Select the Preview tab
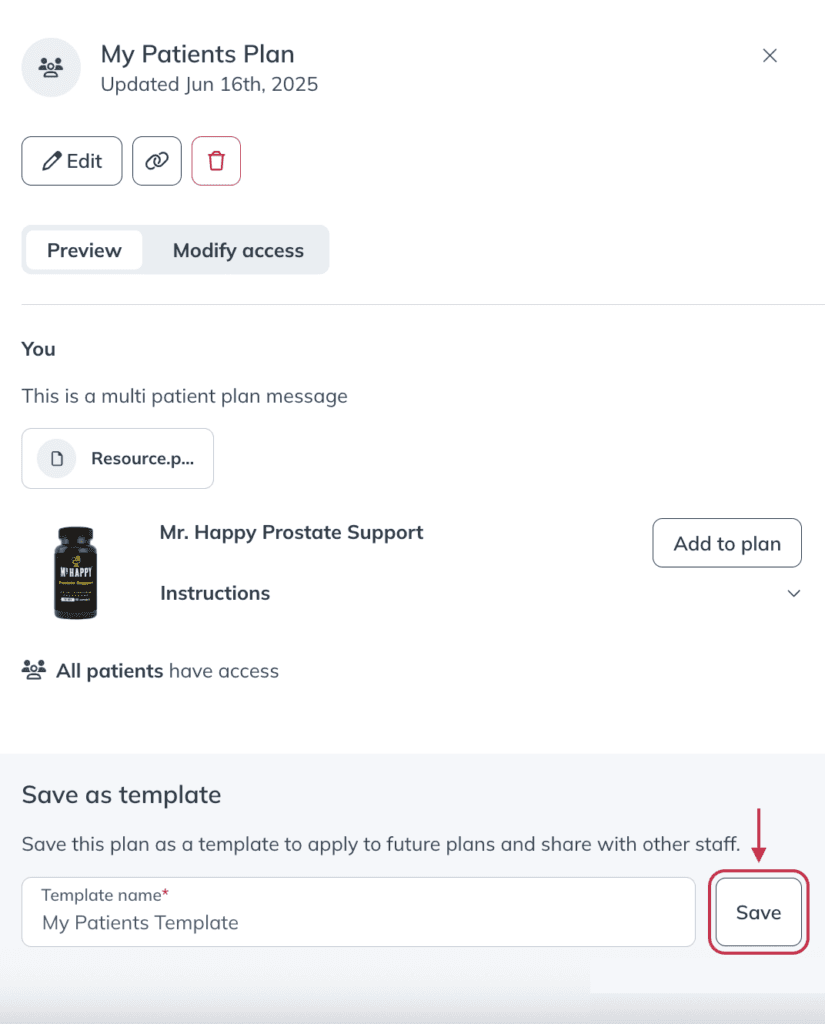The height and width of the screenshot is (1024, 825). (84, 250)
